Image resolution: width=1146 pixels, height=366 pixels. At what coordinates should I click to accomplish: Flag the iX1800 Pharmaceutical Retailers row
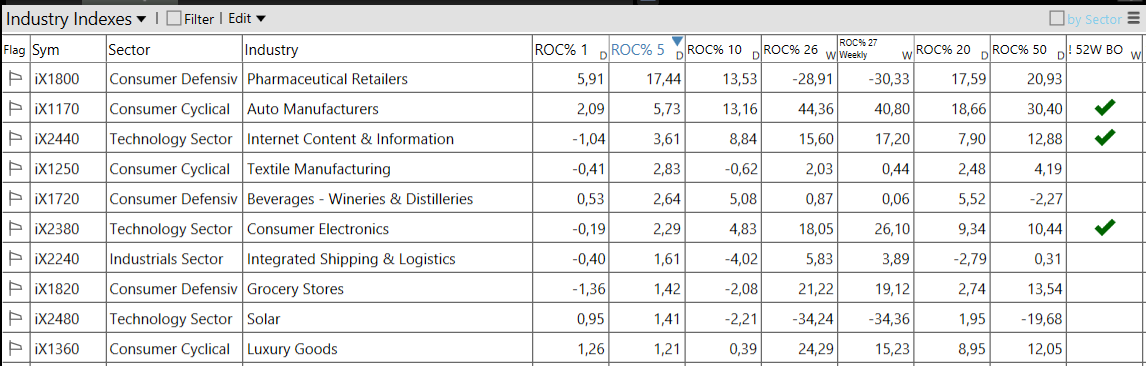point(15,79)
